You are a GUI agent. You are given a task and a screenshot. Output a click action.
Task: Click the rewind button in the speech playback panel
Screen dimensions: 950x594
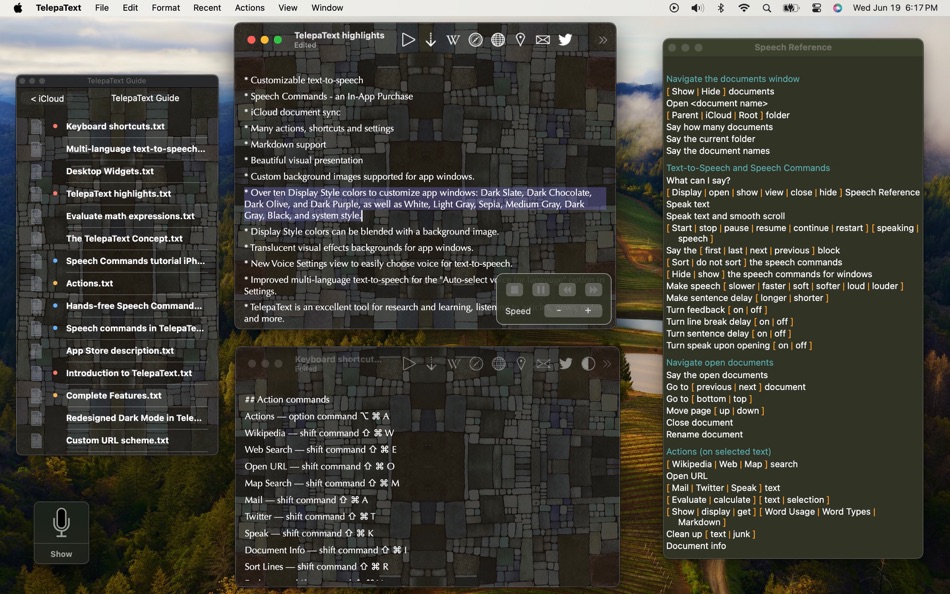(x=567, y=290)
